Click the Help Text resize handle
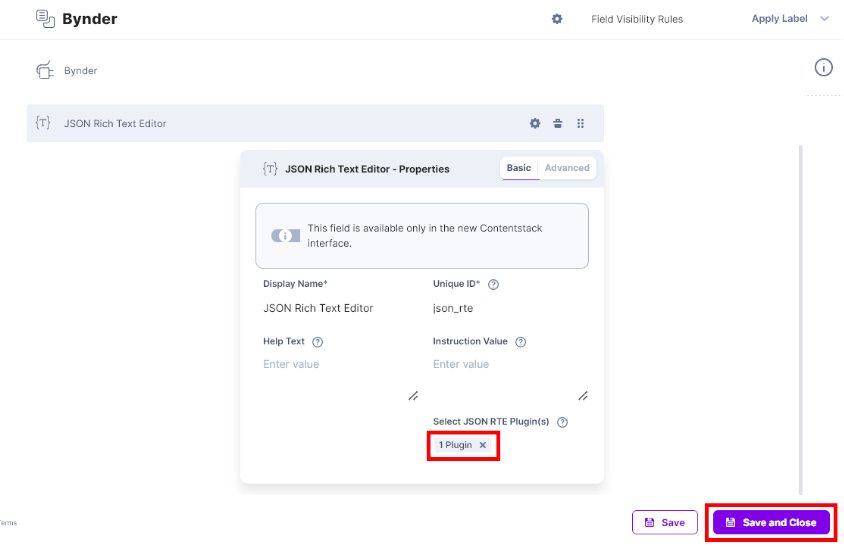Image resolution: width=844 pixels, height=549 pixels. pos(413,396)
